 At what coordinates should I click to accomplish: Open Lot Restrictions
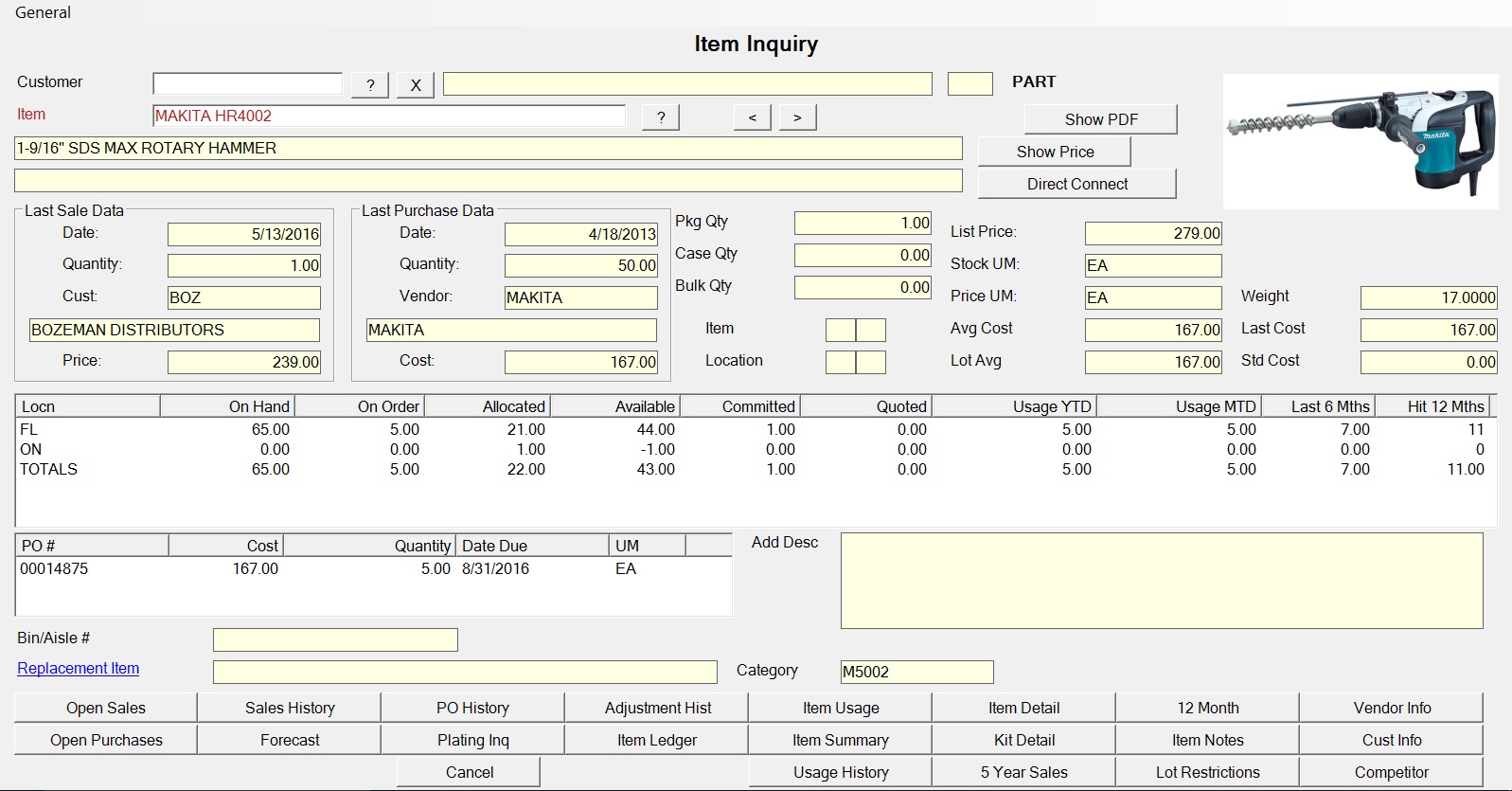tap(1208, 772)
